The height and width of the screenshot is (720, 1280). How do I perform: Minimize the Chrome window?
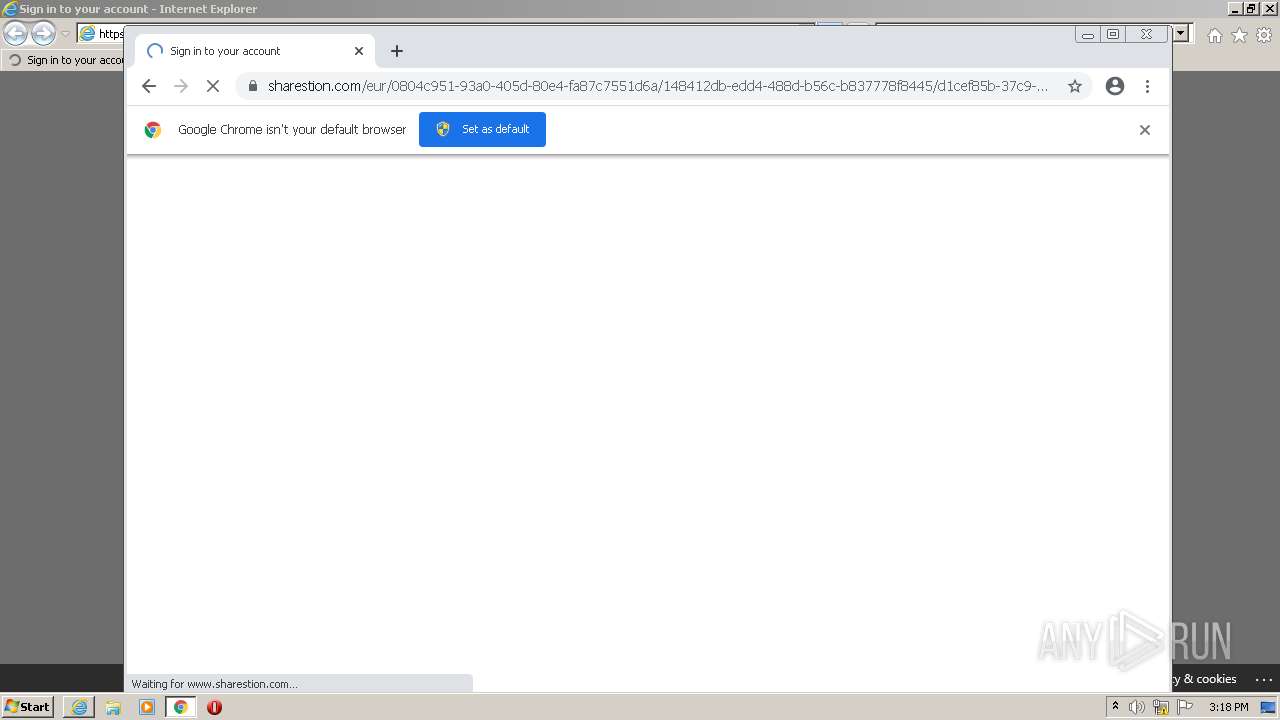click(1088, 34)
